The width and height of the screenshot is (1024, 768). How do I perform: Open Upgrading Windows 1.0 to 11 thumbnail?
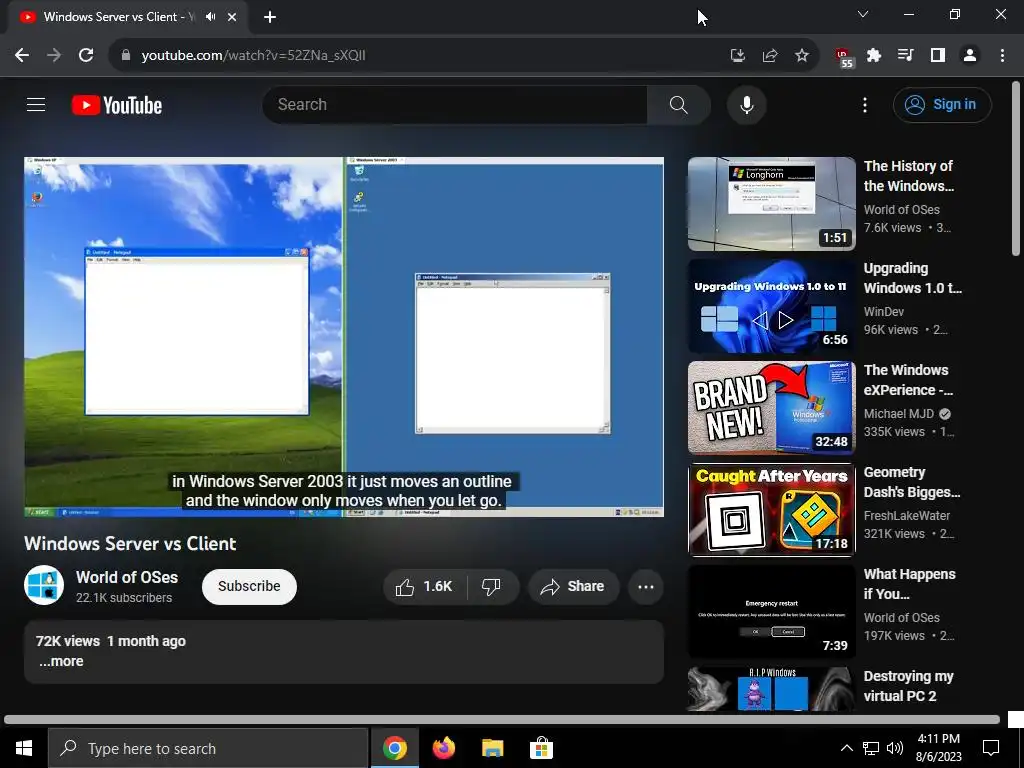coord(771,306)
